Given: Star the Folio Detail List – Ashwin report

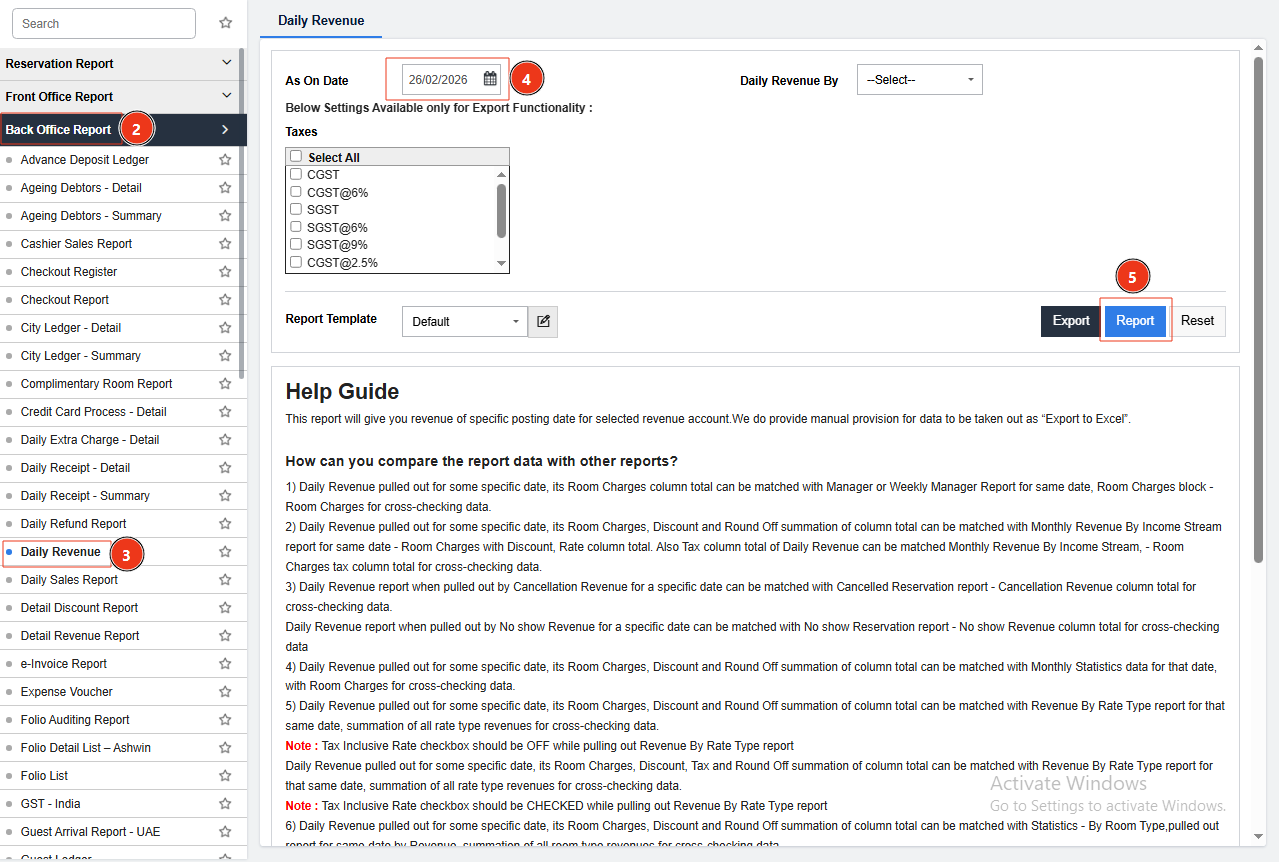Looking at the screenshot, I should tap(225, 748).
